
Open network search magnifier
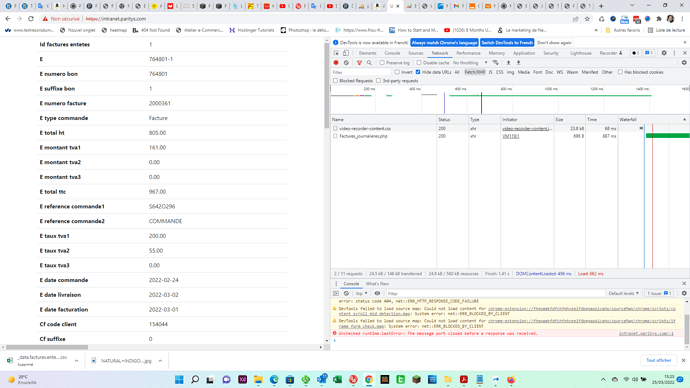369,62
